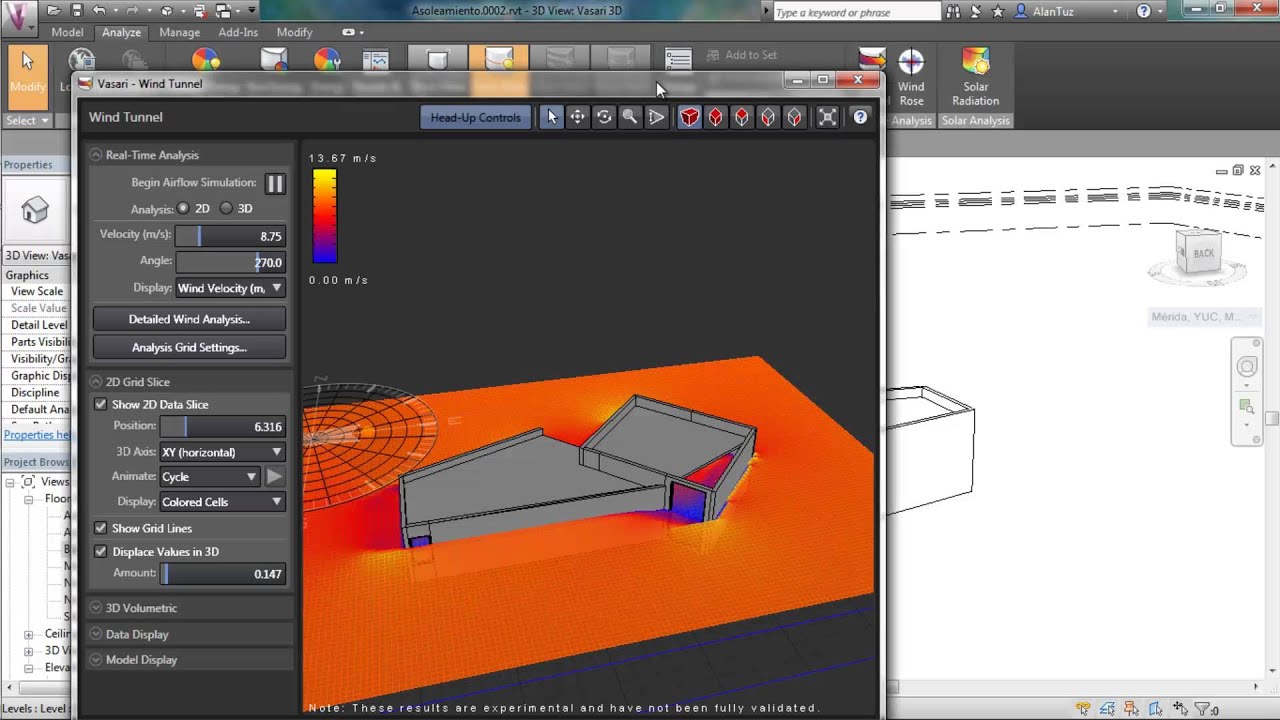This screenshot has height=720, width=1280.
Task: Click the title bar help question mark
Action: point(1144,12)
